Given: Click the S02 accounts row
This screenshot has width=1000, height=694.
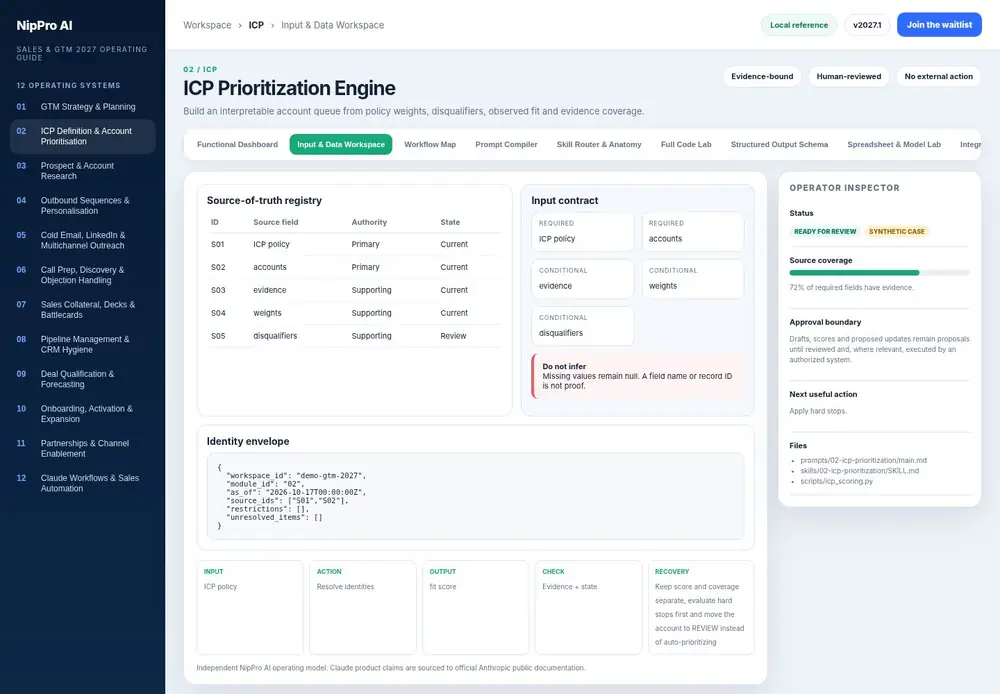Looking at the screenshot, I should [x=354, y=267].
